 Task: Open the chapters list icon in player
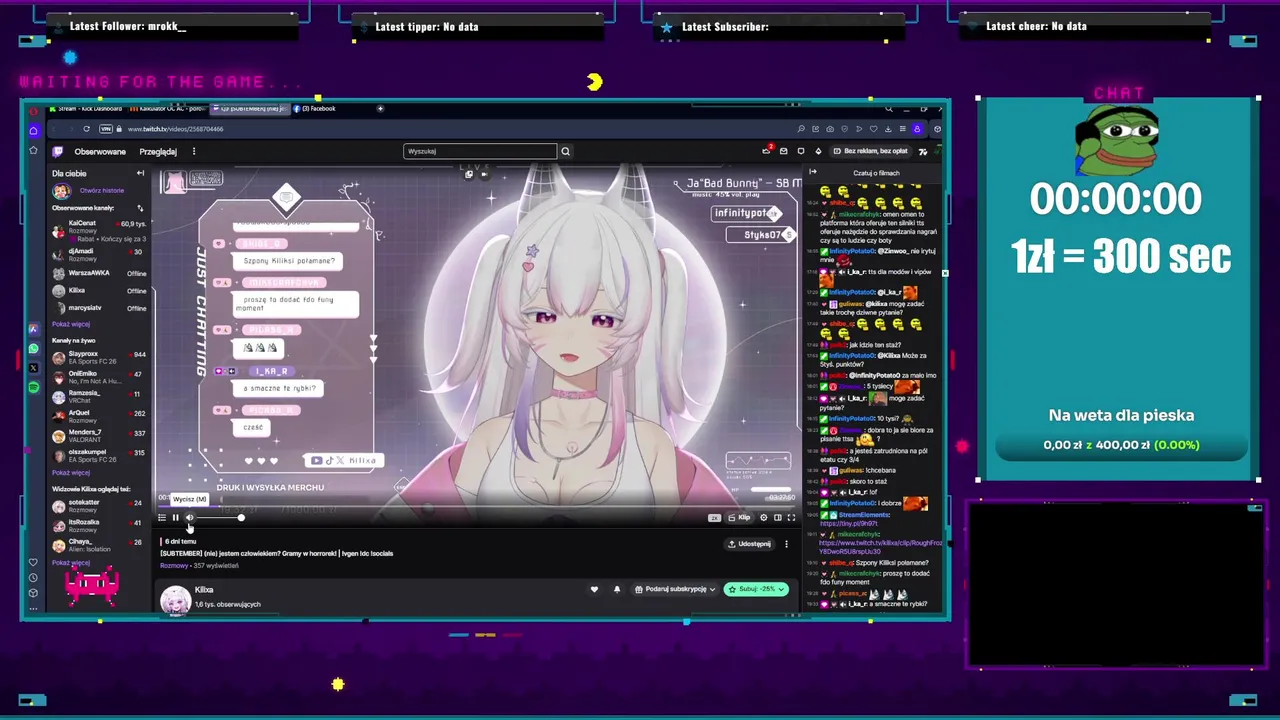click(x=162, y=517)
